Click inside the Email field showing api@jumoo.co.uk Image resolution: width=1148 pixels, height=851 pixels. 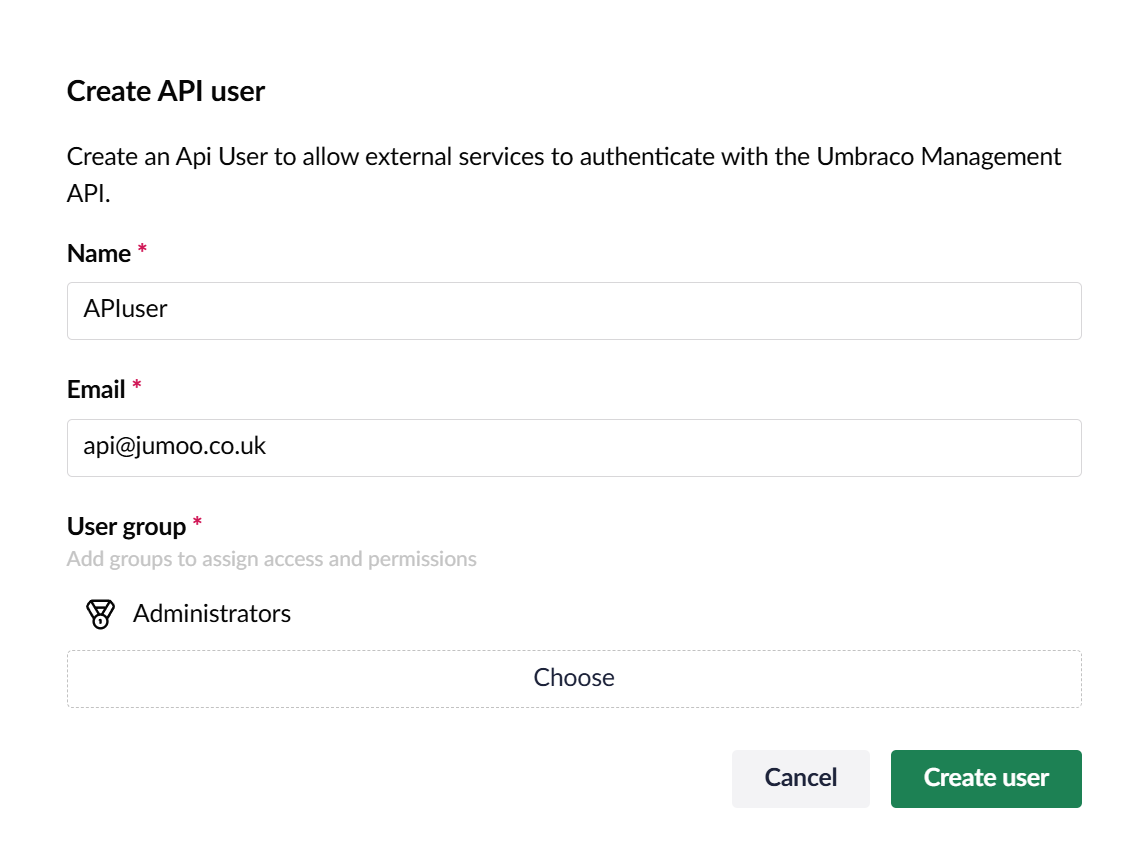(574, 447)
